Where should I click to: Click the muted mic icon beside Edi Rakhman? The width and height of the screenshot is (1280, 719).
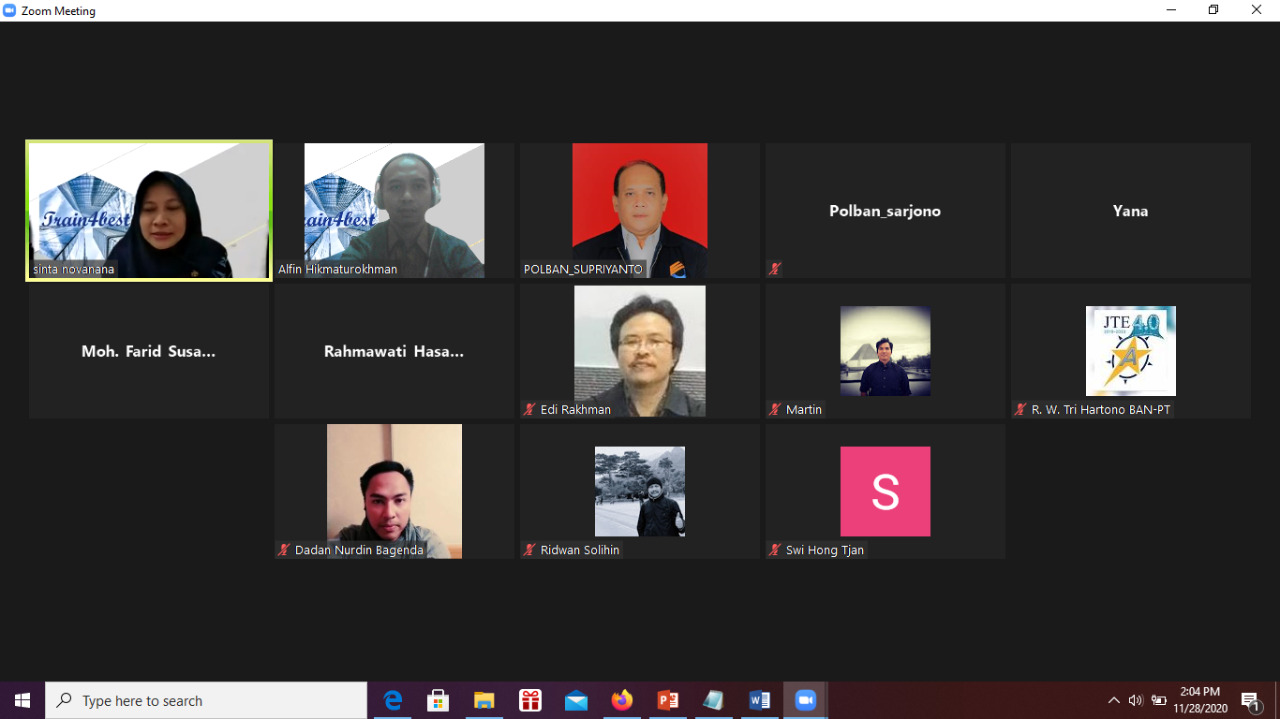[530, 409]
